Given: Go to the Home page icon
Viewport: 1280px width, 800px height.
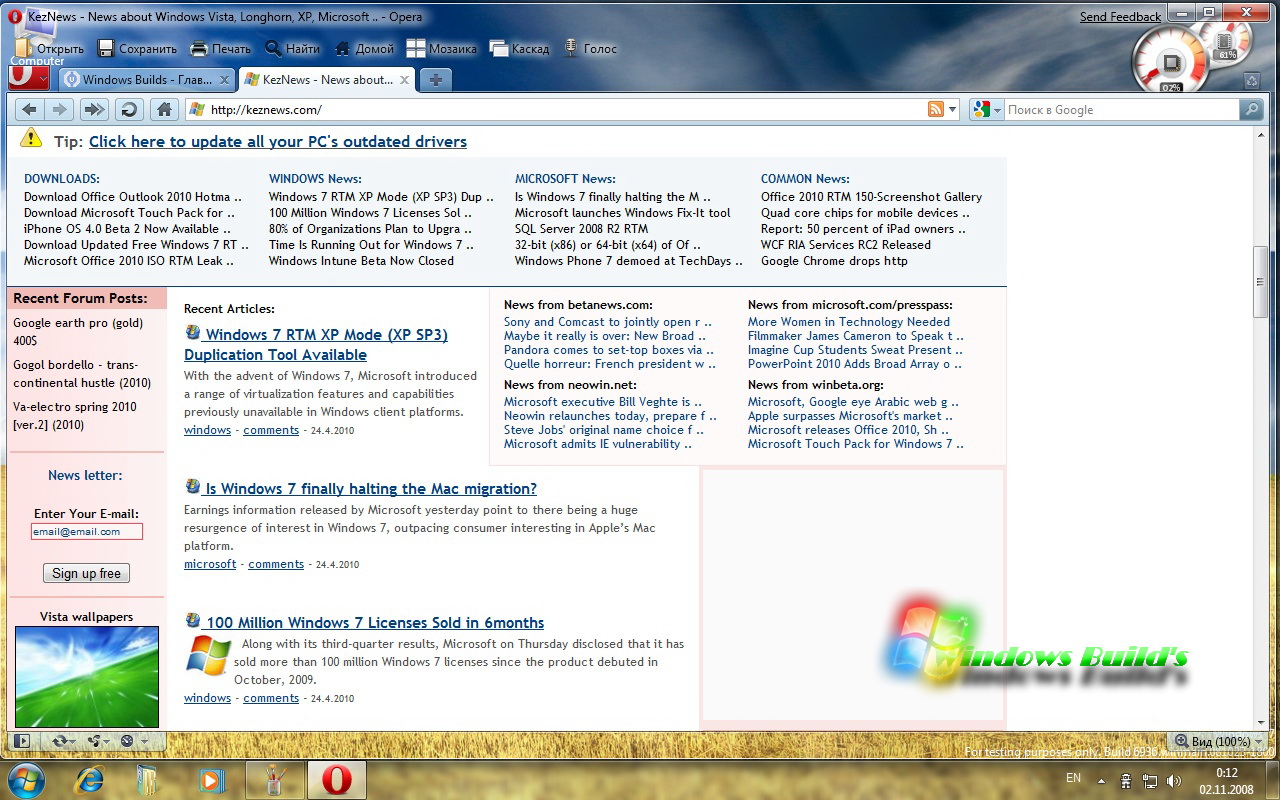Looking at the screenshot, I should point(165,110).
